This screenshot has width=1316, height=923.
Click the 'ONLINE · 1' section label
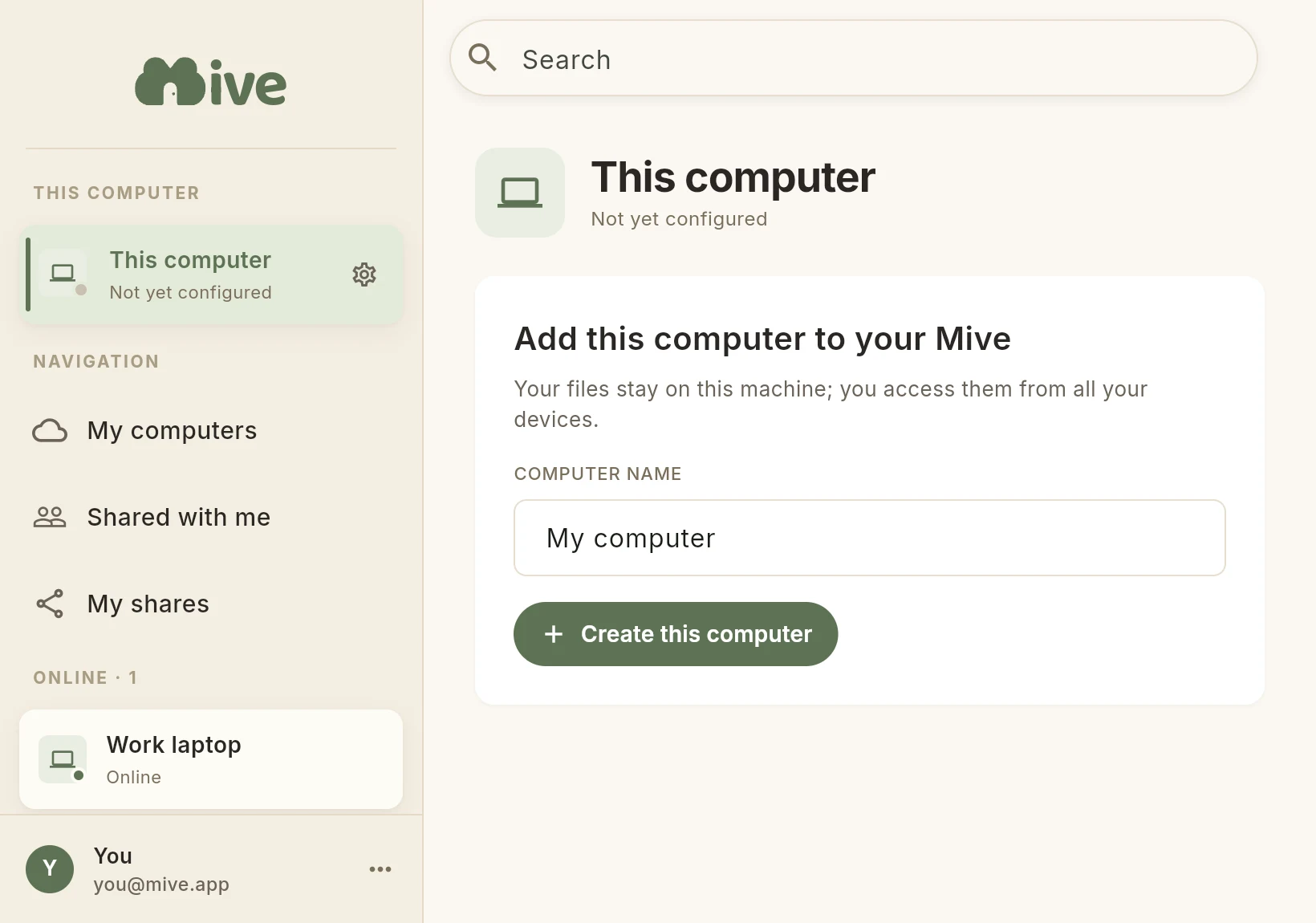click(x=85, y=677)
